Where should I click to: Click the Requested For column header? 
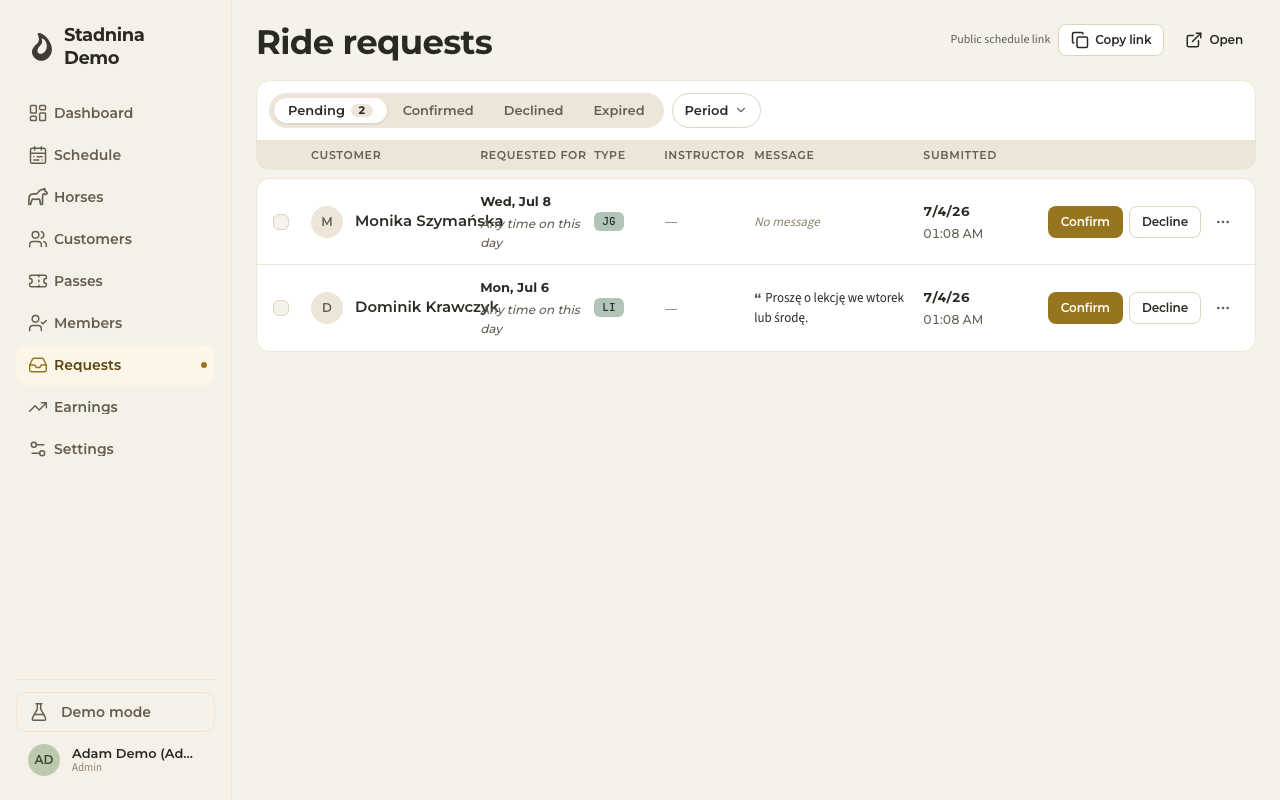point(533,155)
